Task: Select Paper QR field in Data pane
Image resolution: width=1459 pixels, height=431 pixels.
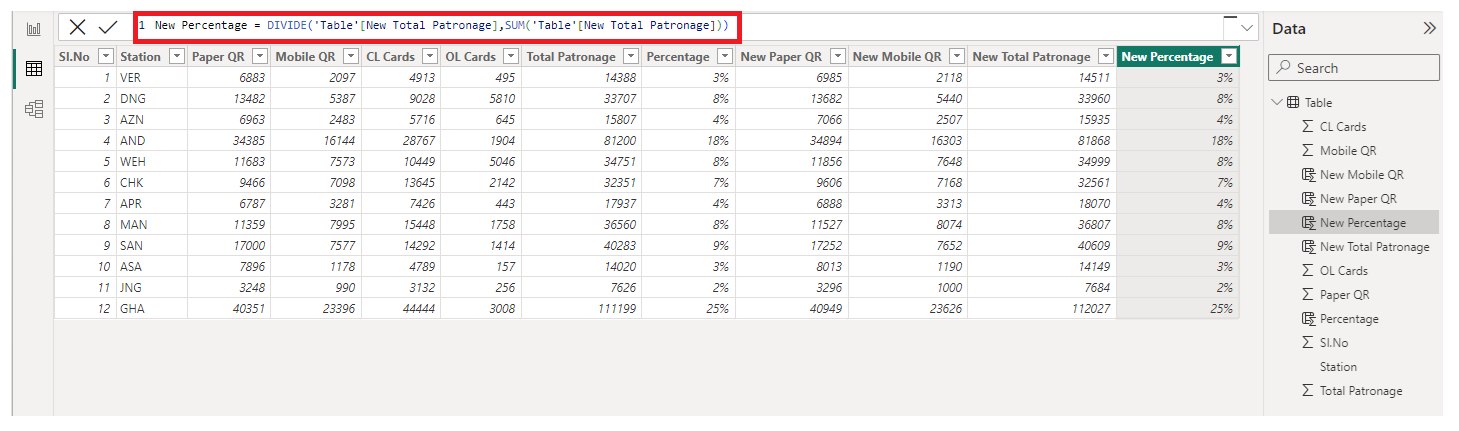Action: click(1344, 295)
